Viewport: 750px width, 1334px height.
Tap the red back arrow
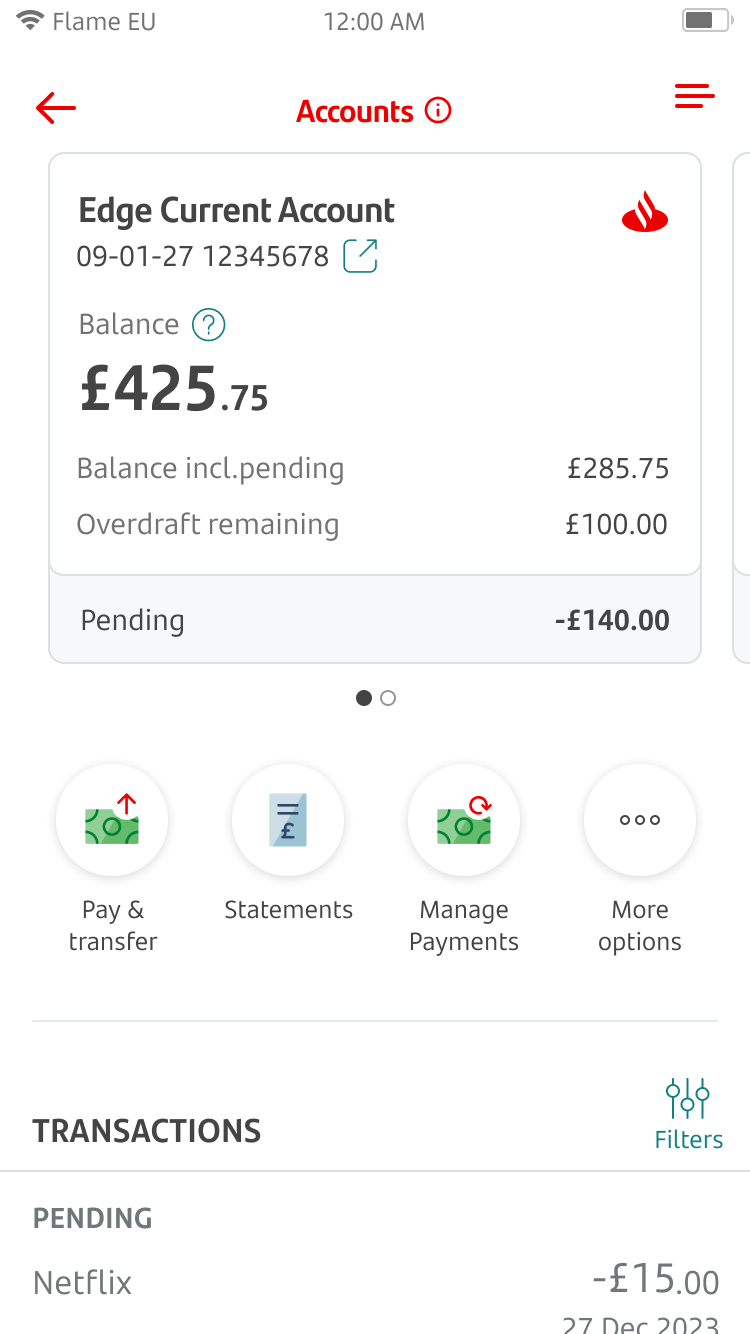pos(56,108)
